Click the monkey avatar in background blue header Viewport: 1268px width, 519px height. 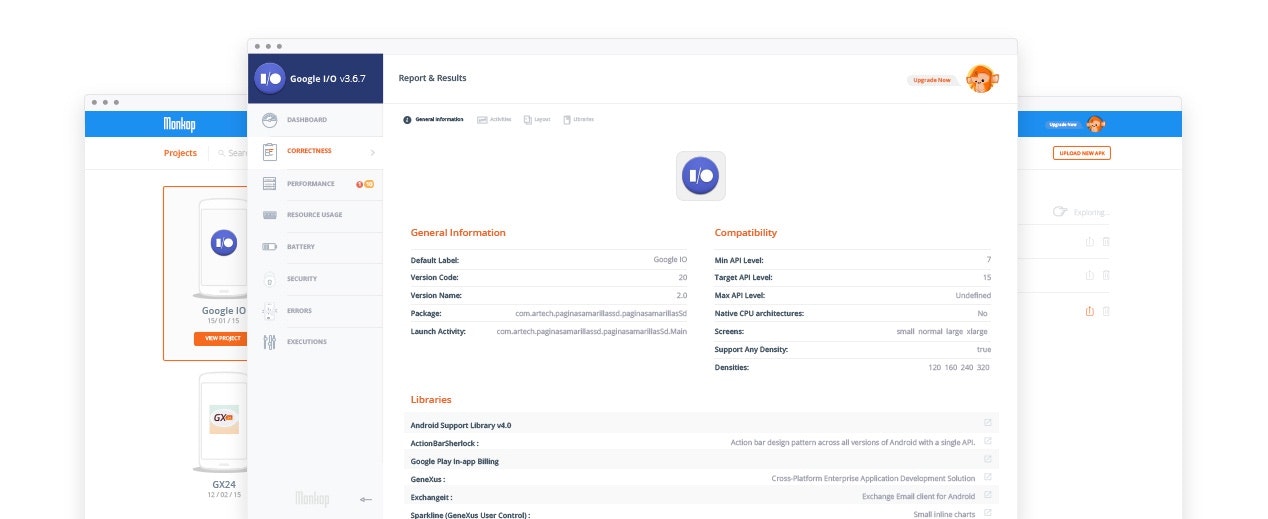[1096, 125]
